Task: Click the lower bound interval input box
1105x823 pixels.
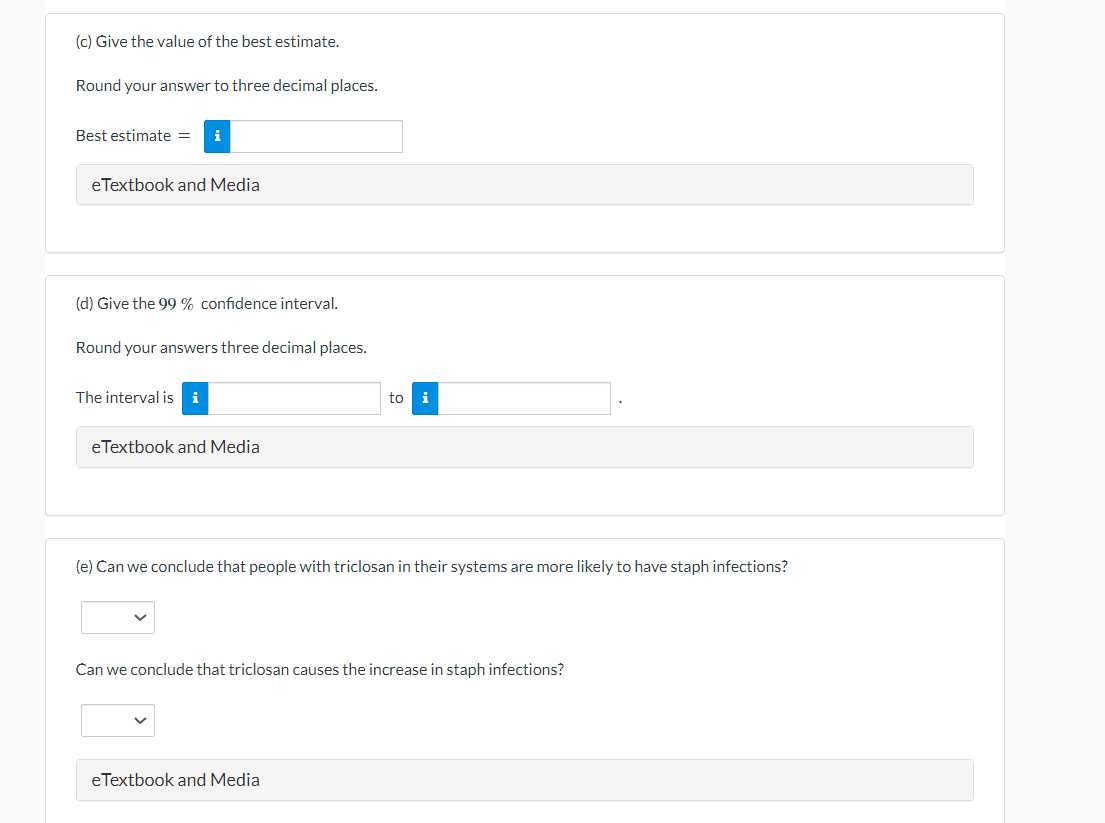Action: [294, 399]
